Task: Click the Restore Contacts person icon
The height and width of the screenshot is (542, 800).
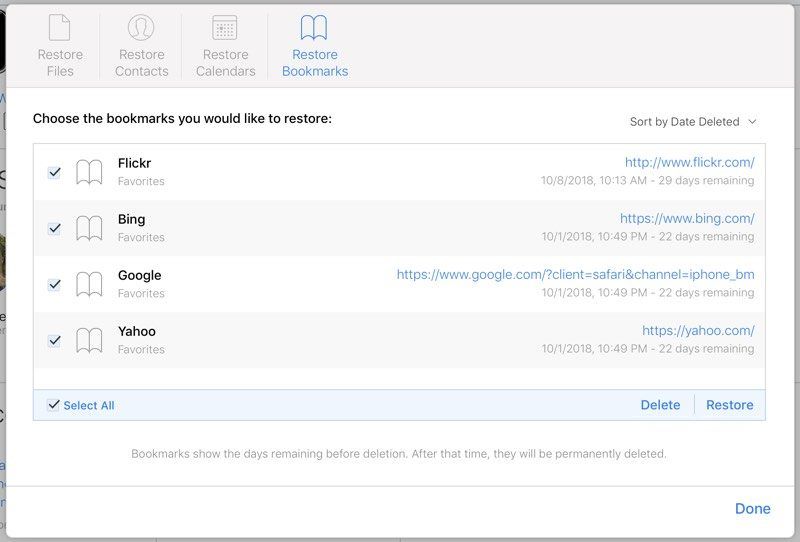Action: coord(141,27)
